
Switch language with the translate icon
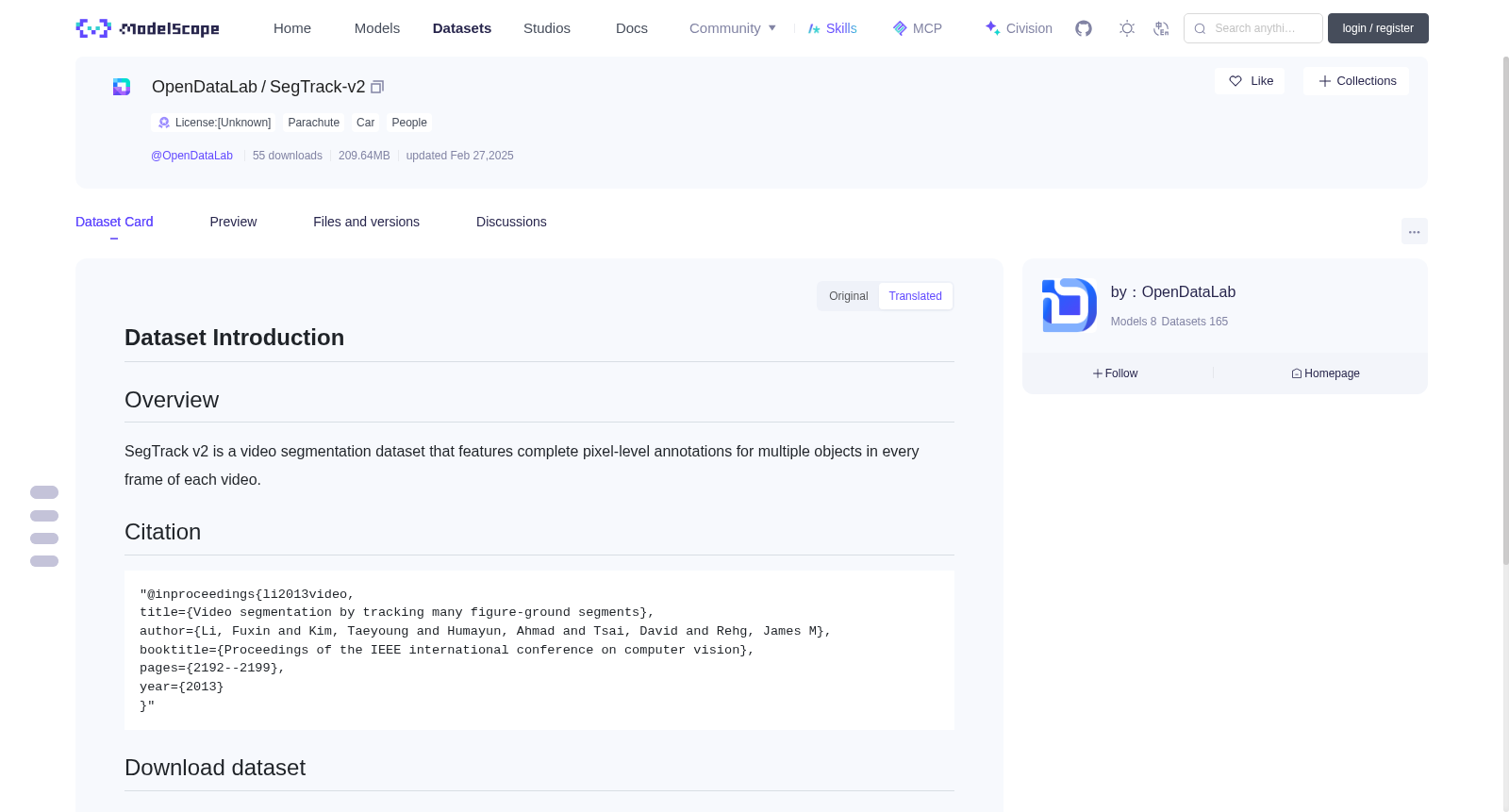pyautogui.click(x=1161, y=28)
